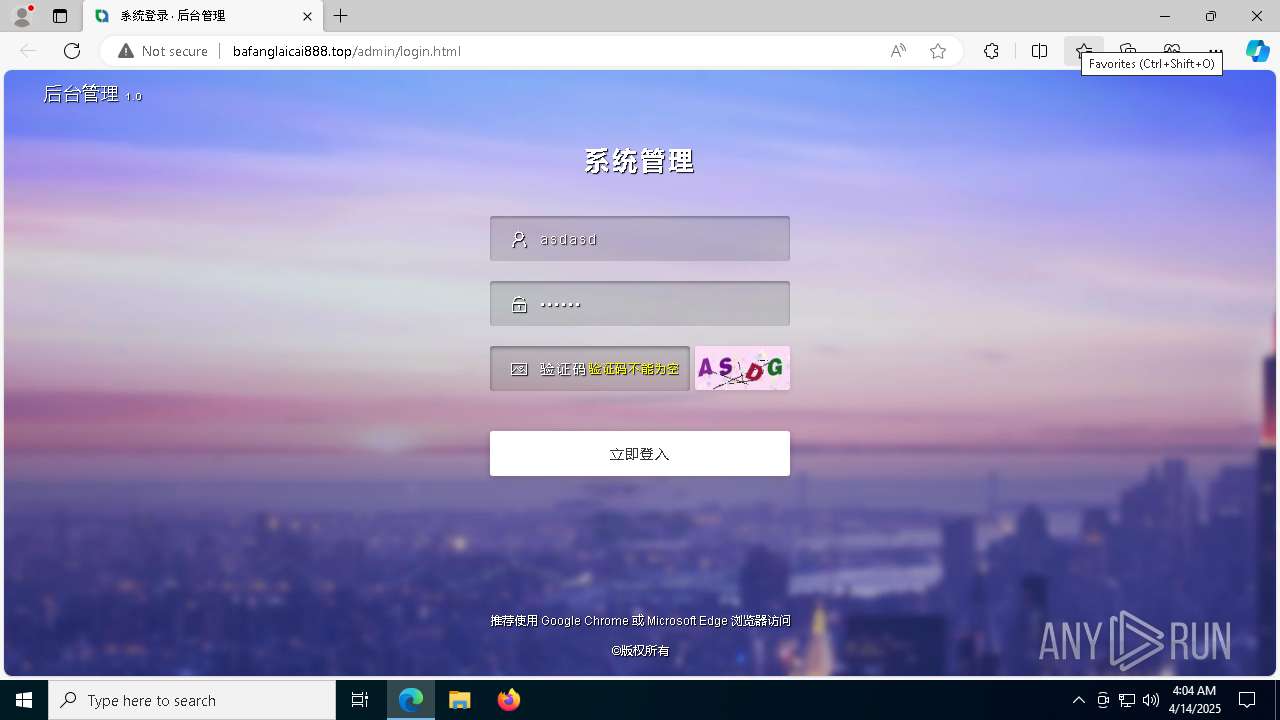Open the Extensions puzzle icon
Screen dimensions: 1280x720
point(991,51)
